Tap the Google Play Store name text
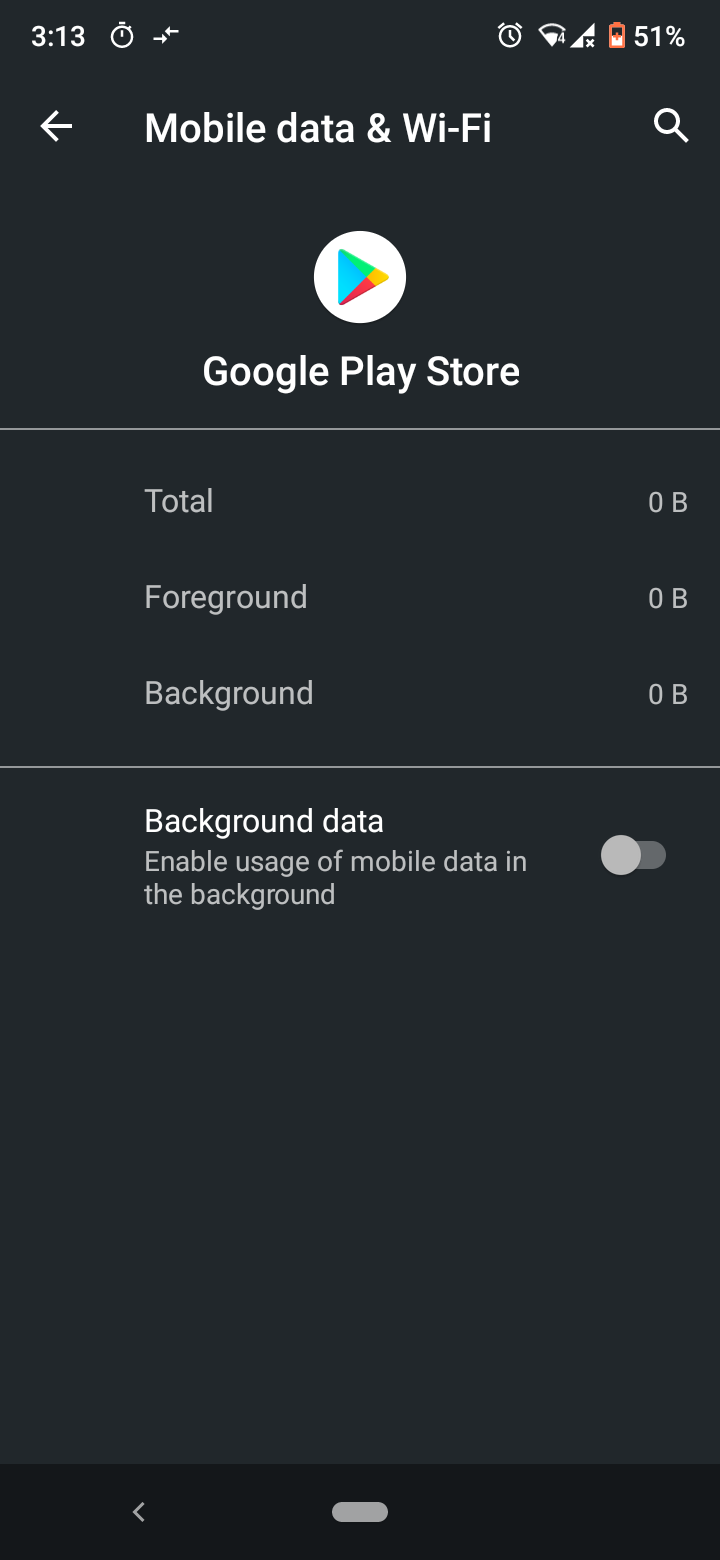This screenshot has width=720, height=1560. (x=361, y=372)
